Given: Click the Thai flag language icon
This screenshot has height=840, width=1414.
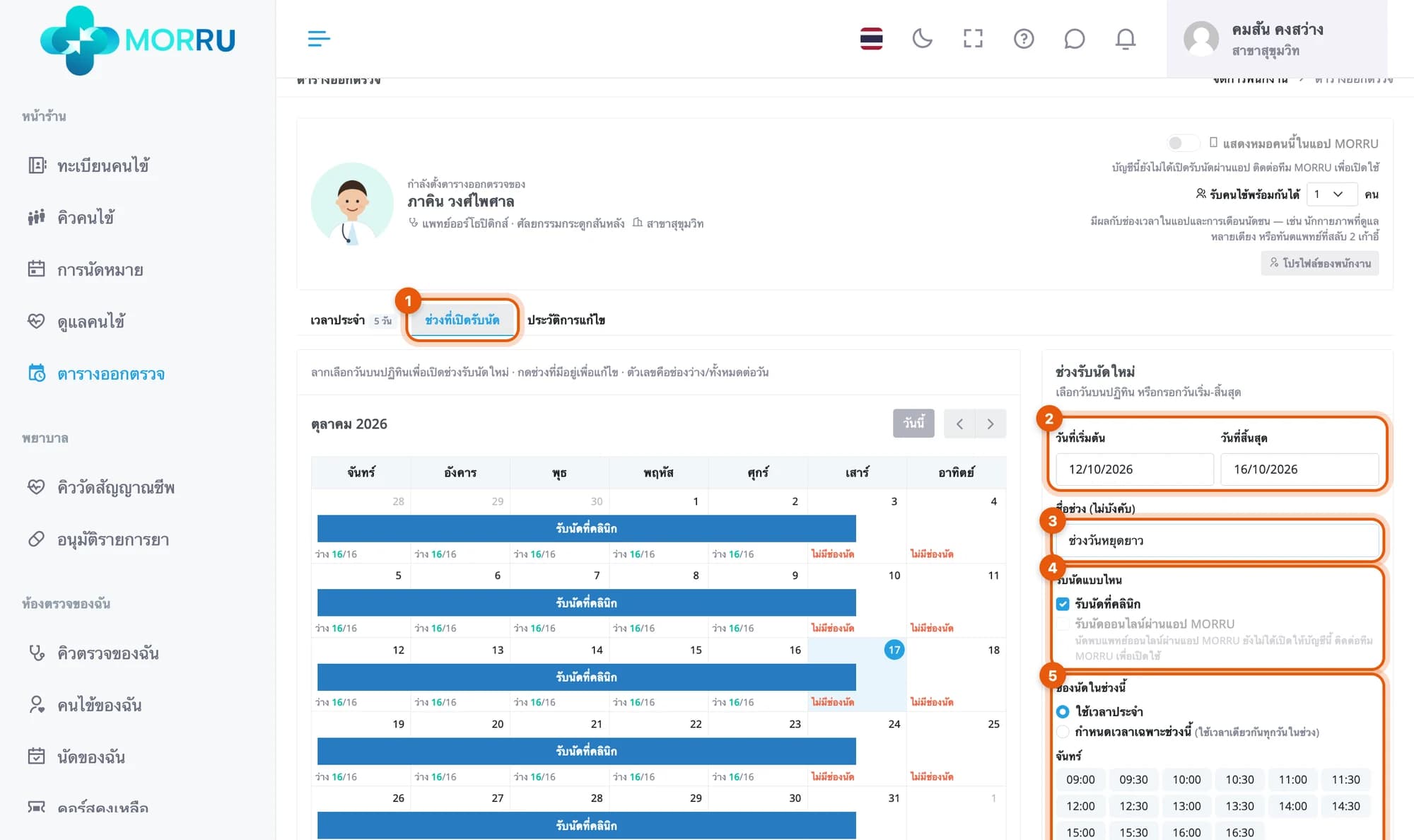Looking at the screenshot, I should click(x=871, y=38).
